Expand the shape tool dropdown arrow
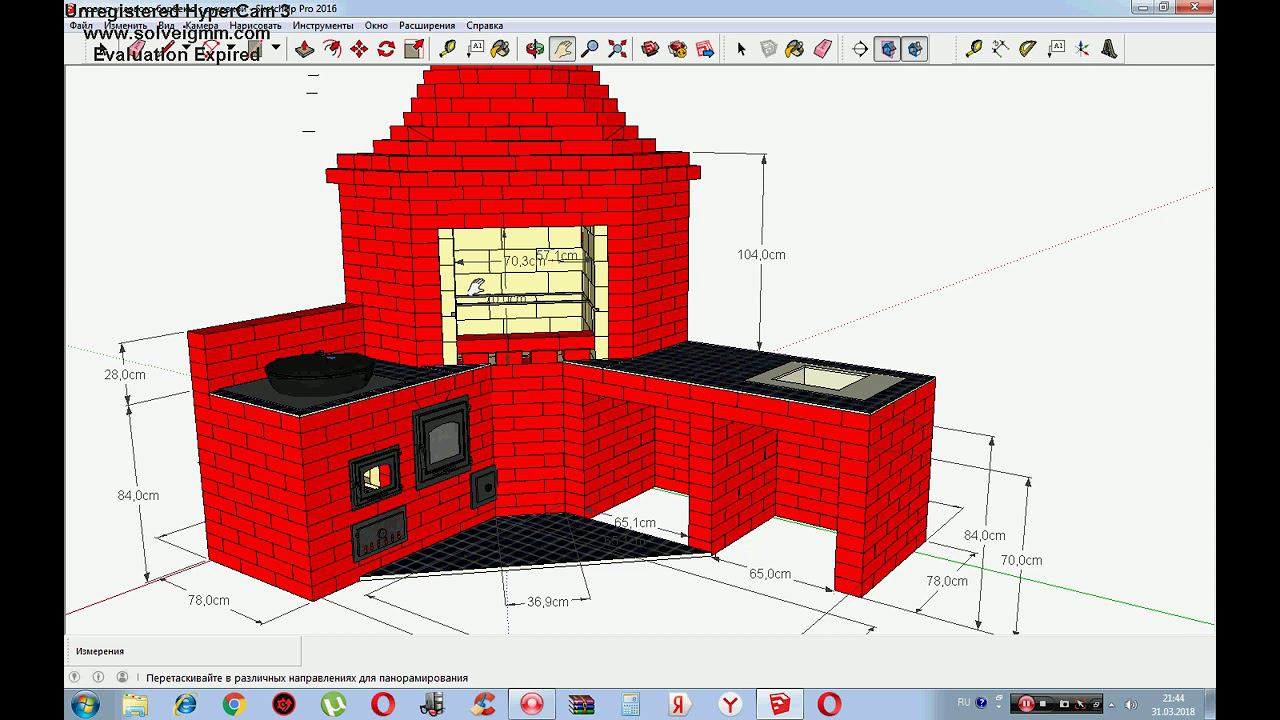Image resolution: width=1280 pixels, height=720 pixels. [276, 48]
